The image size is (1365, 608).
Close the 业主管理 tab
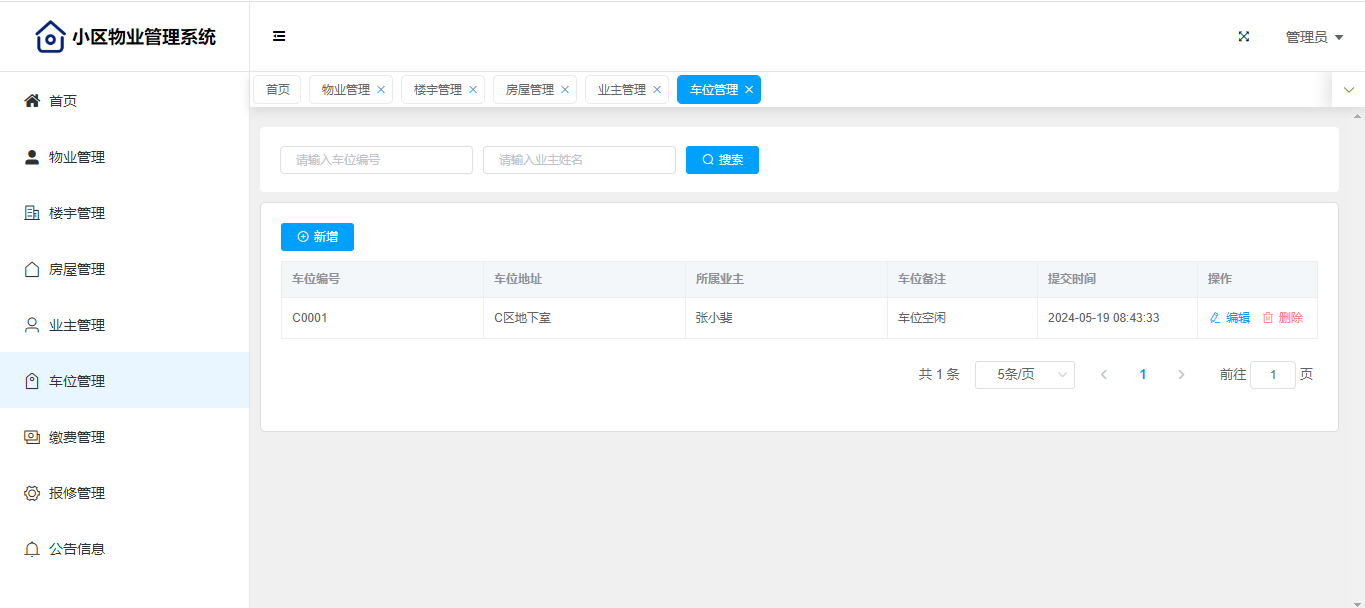(x=657, y=90)
